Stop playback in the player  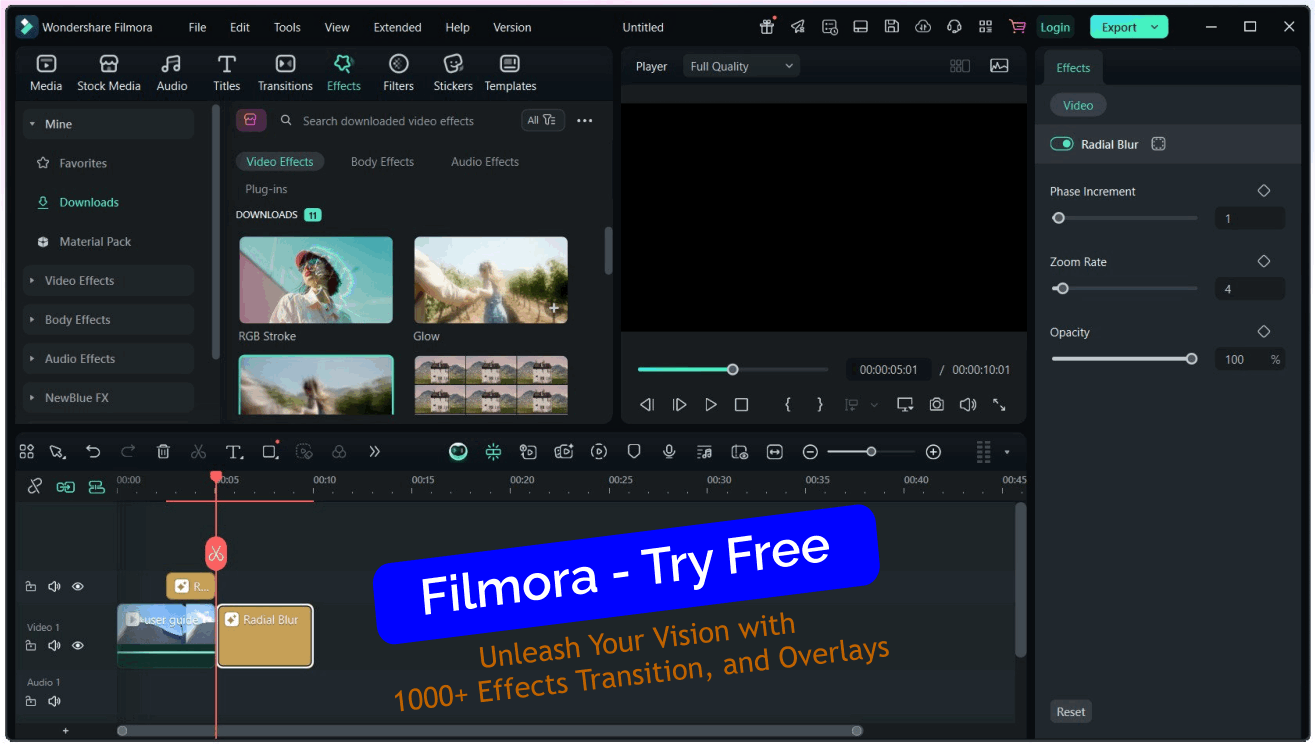pos(741,405)
